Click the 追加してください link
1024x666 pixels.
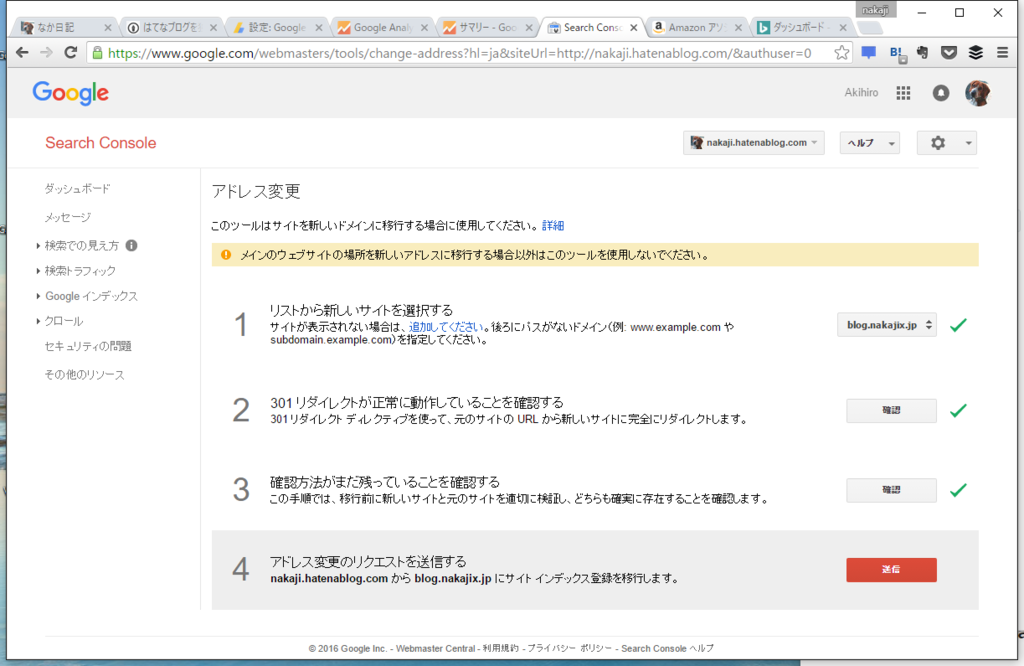pos(446,327)
